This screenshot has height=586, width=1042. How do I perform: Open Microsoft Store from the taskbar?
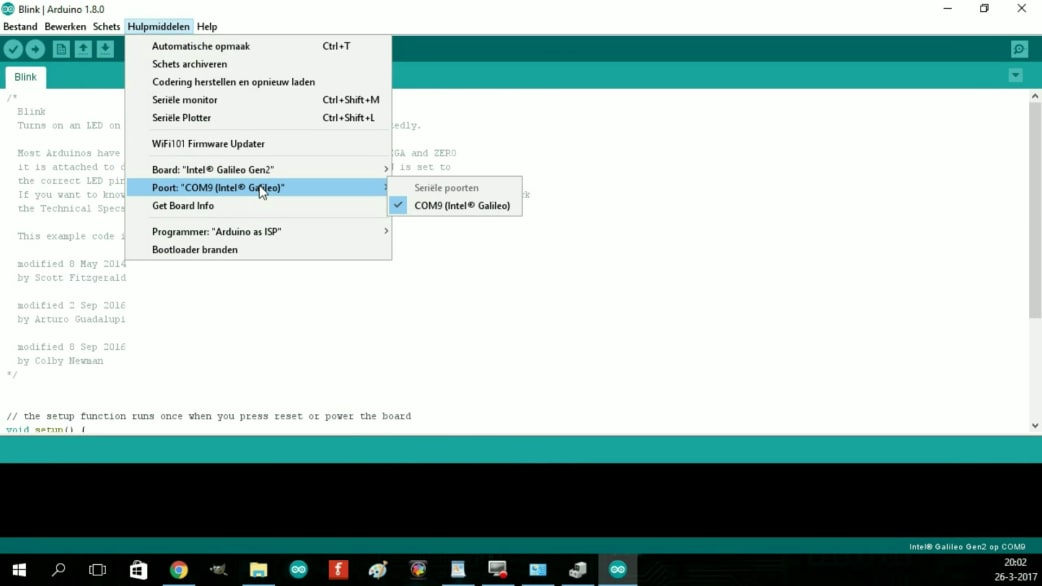(x=138, y=569)
